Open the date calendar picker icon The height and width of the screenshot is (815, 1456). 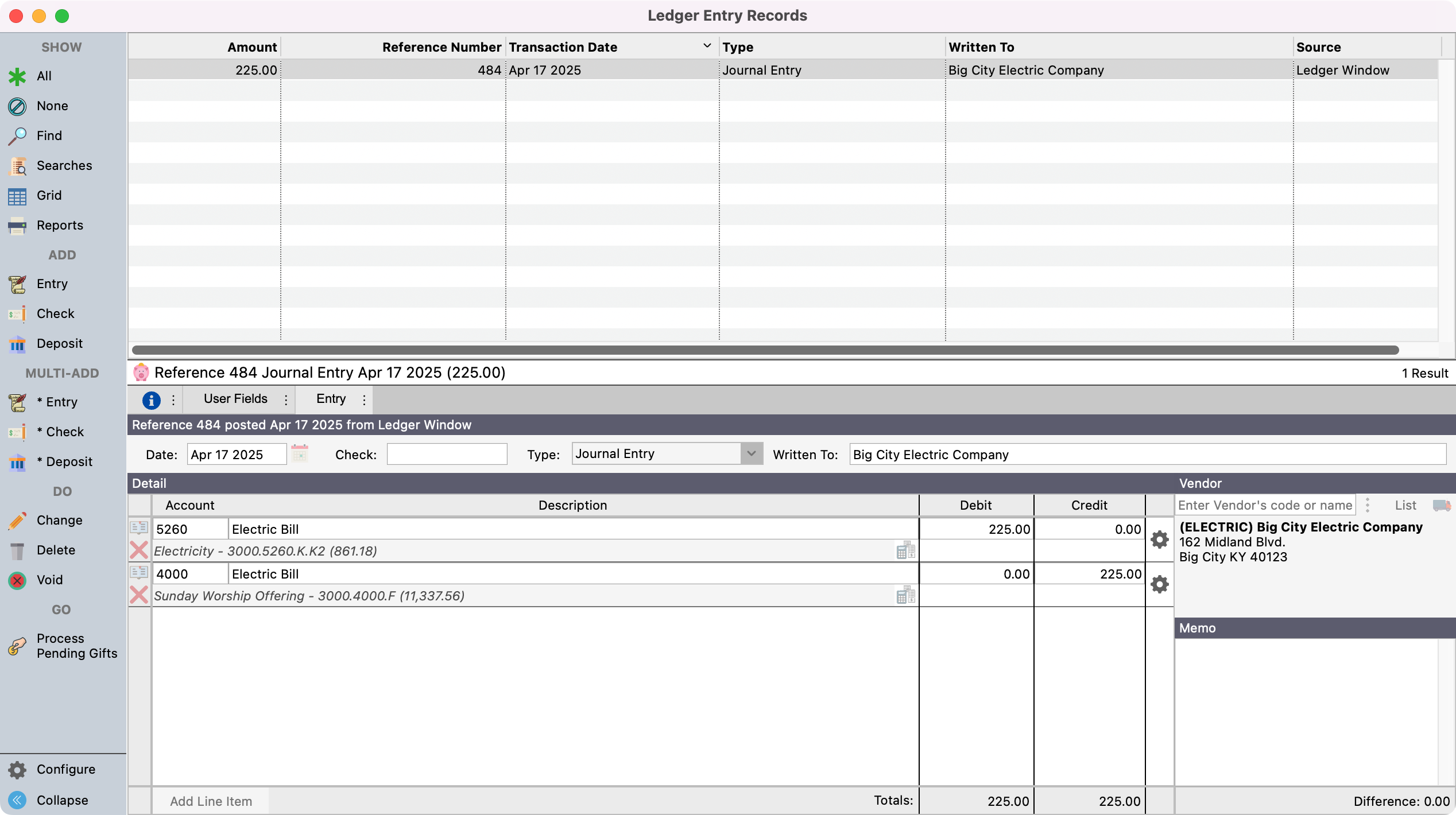click(x=300, y=454)
